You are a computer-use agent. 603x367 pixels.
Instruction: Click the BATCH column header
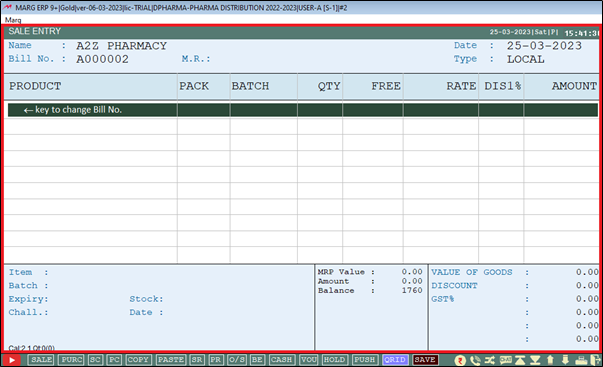(x=250, y=86)
